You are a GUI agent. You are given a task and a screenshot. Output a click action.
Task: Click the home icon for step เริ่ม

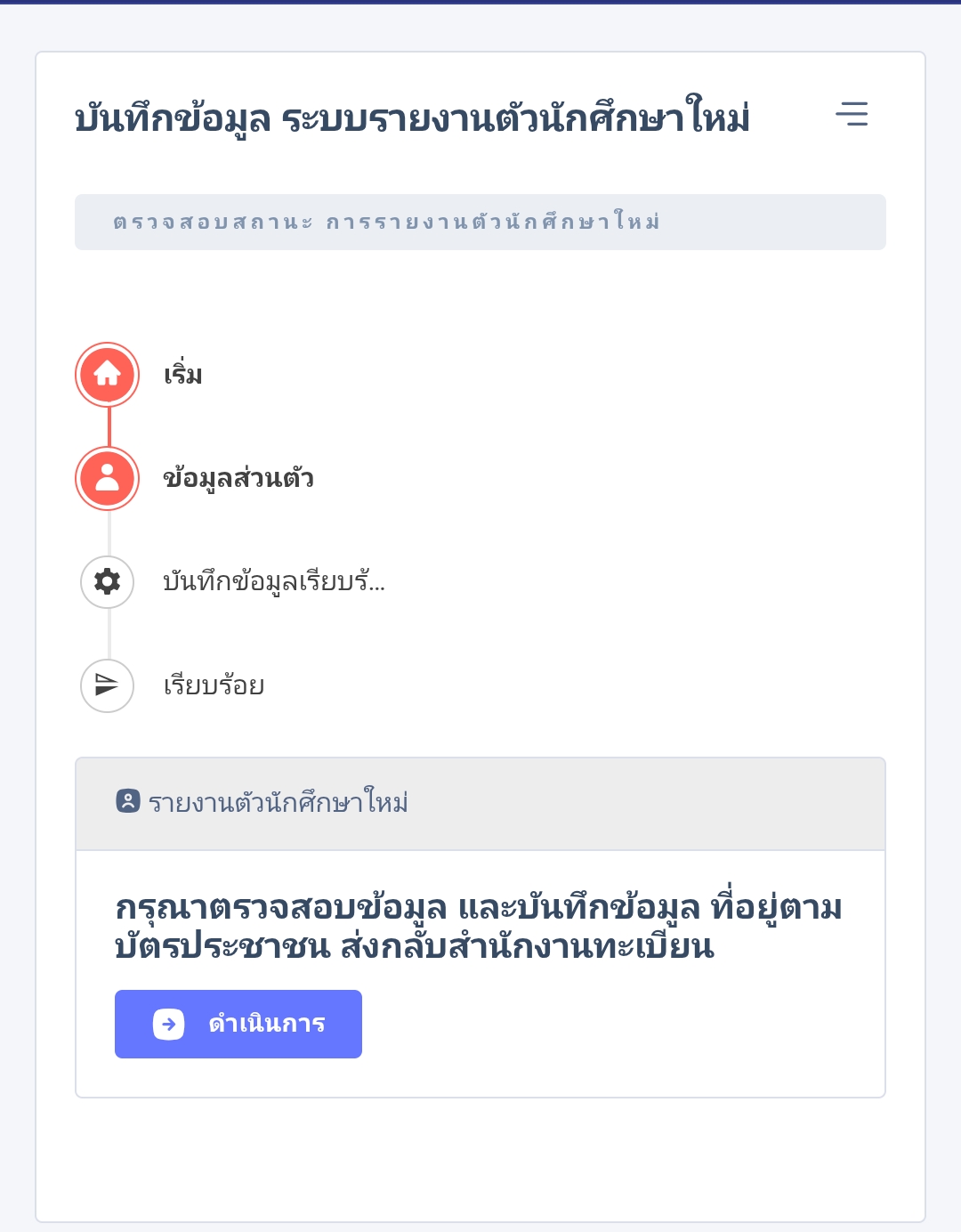pos(108,374)
